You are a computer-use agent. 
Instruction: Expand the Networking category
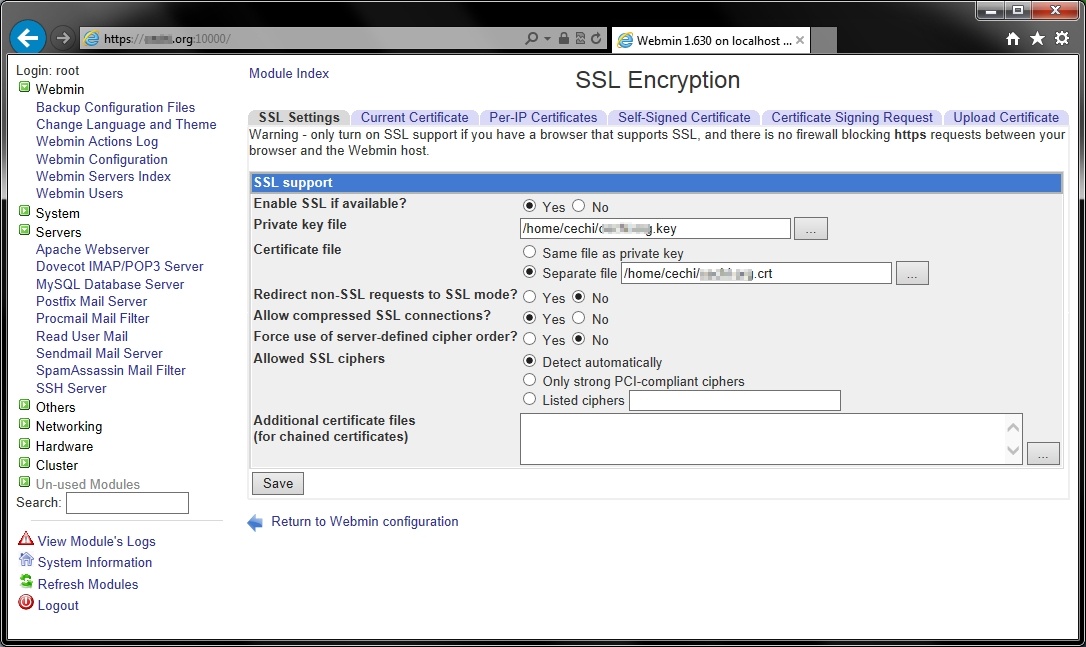tap(25, 426)
